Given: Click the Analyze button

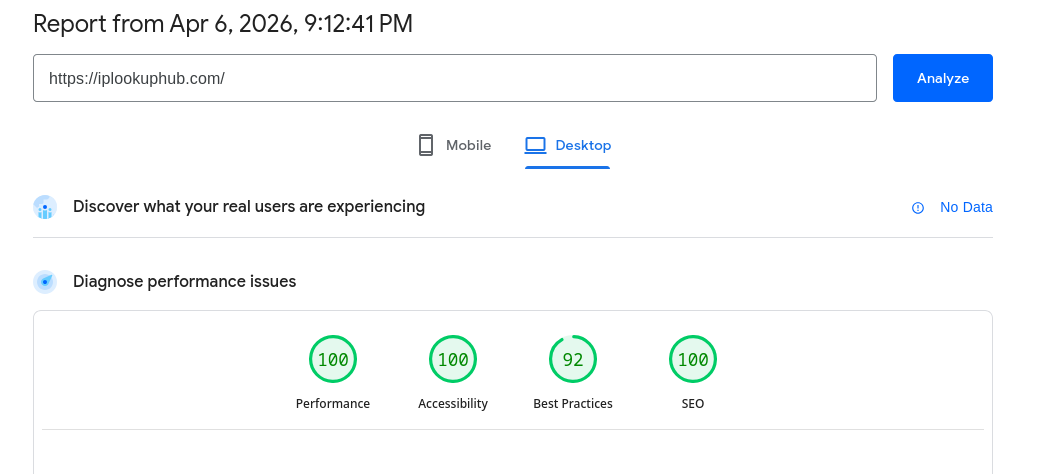Looking at the screenshot, I should click(x=942, y=78).
